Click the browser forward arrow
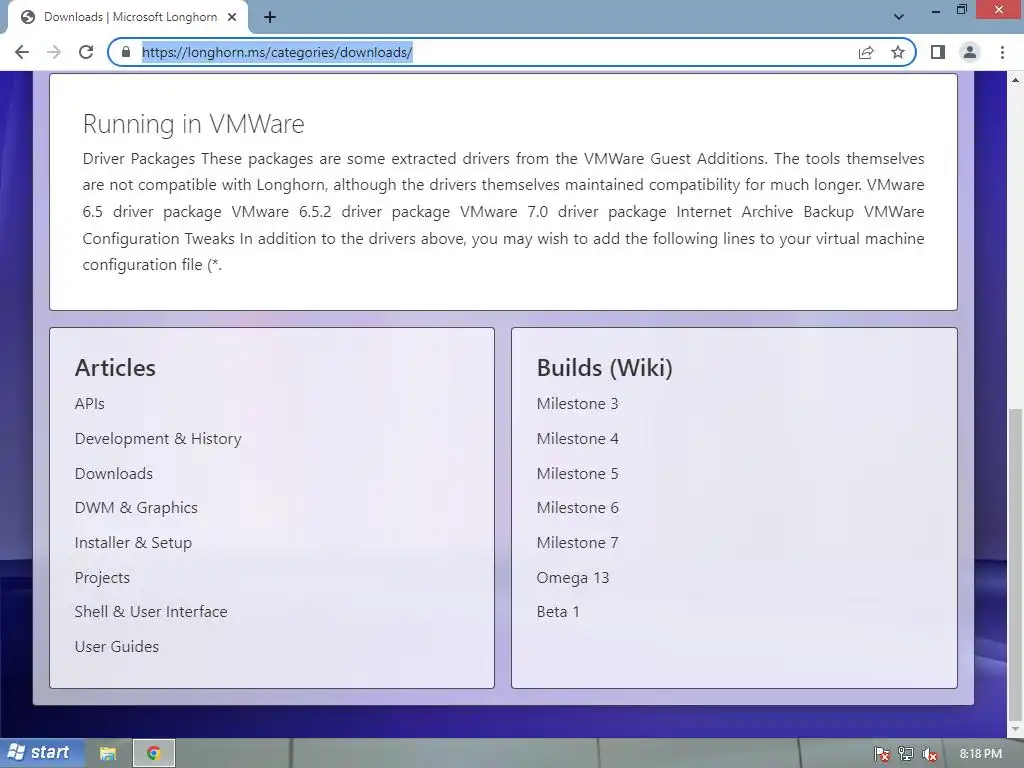The image size is (1024, 768). click(54, 52)
